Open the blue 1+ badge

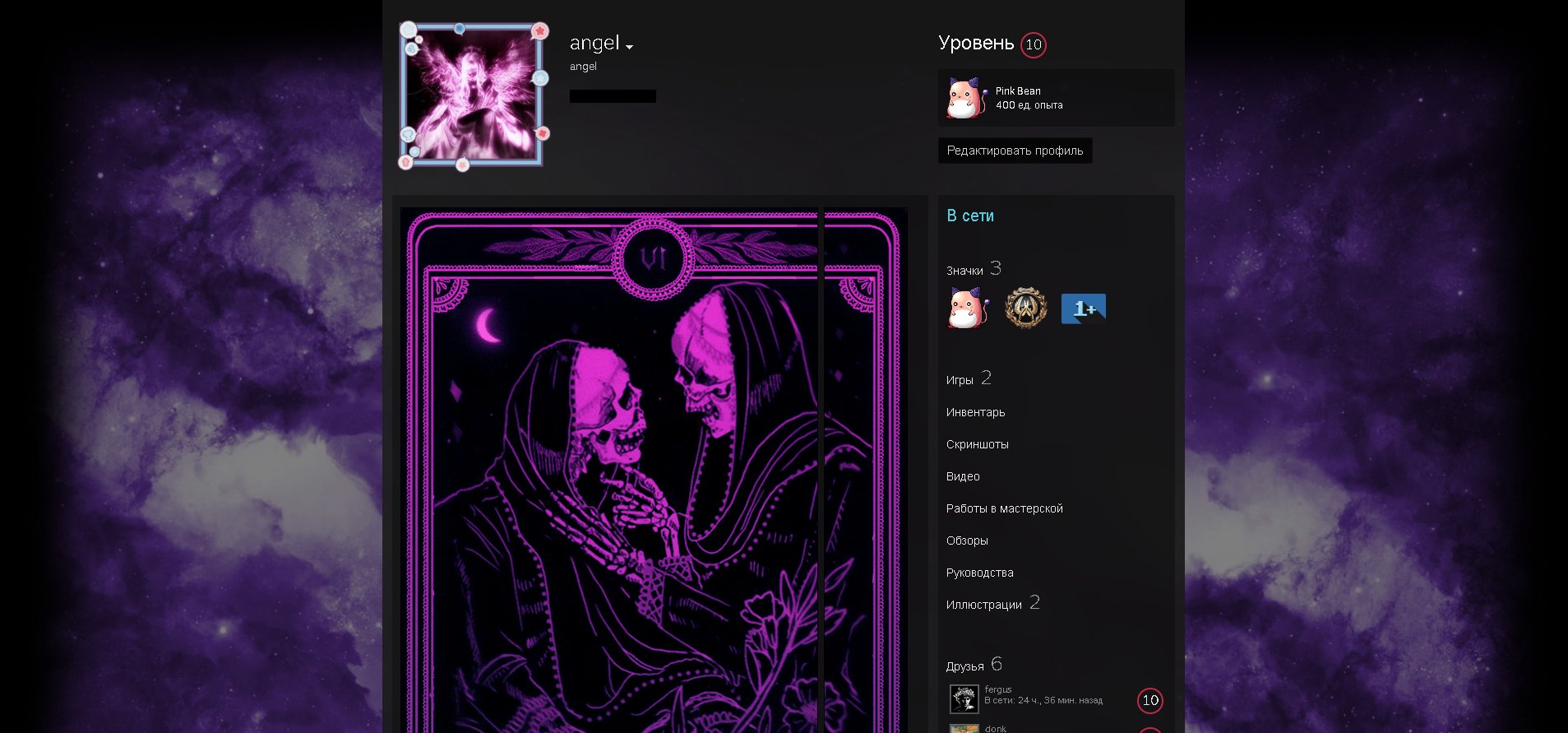pyautogui.click(x=1083, y=309)
